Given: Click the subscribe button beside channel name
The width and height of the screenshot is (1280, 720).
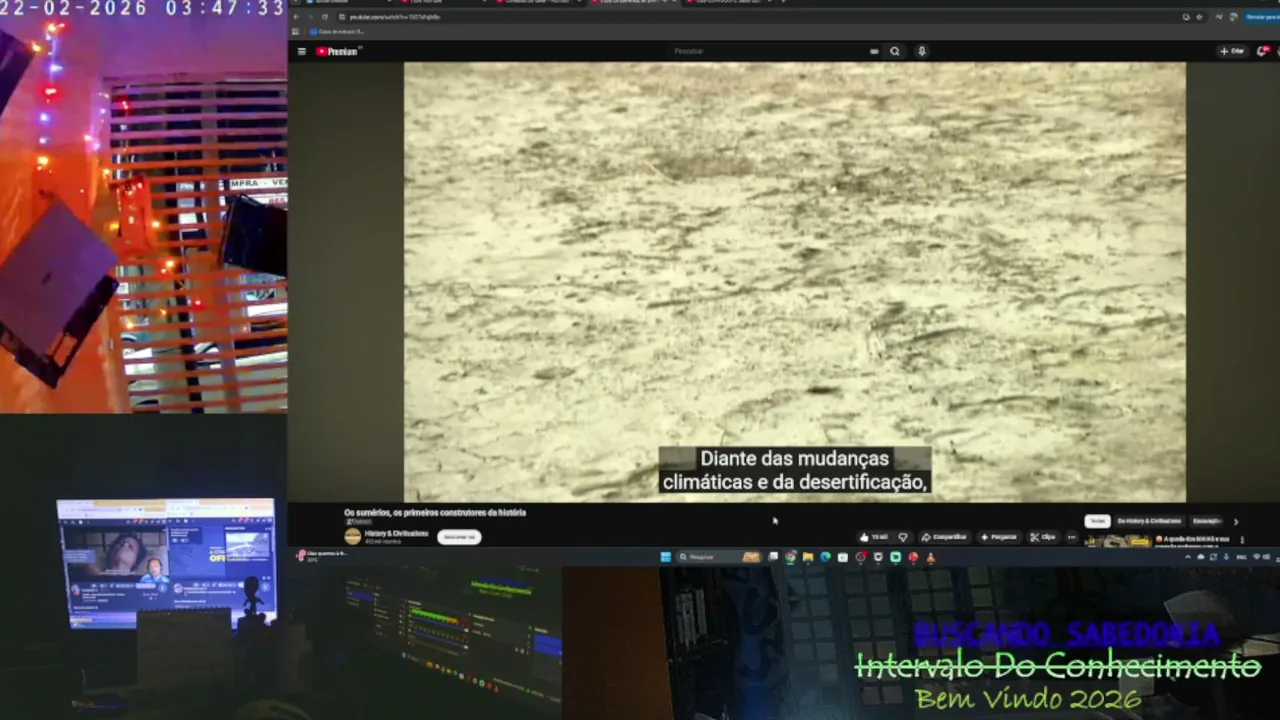Looking at the screenshot, I should (x=459, y=537).
